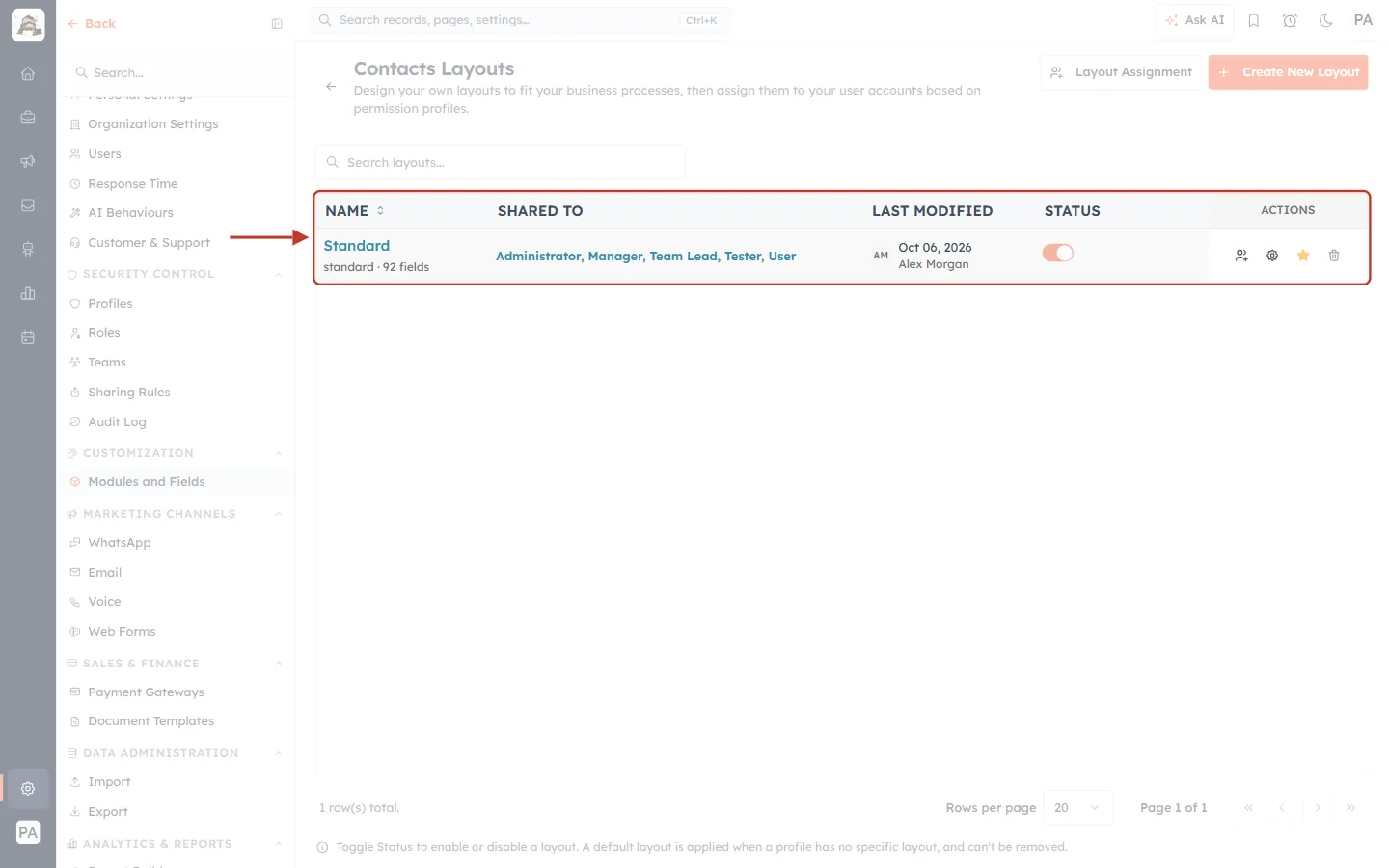Click Create New Layout button
Screen dimensions: 1389x868
(1288, 72)
